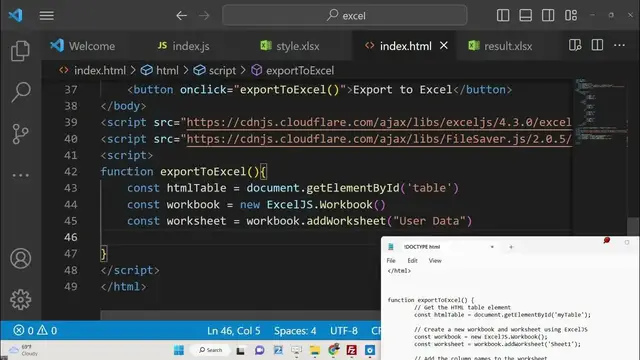Image resolution: width=640 pixels, height=360 pixels.
Task: Click line number 46 in the gutter
Action: coord(71,237)
